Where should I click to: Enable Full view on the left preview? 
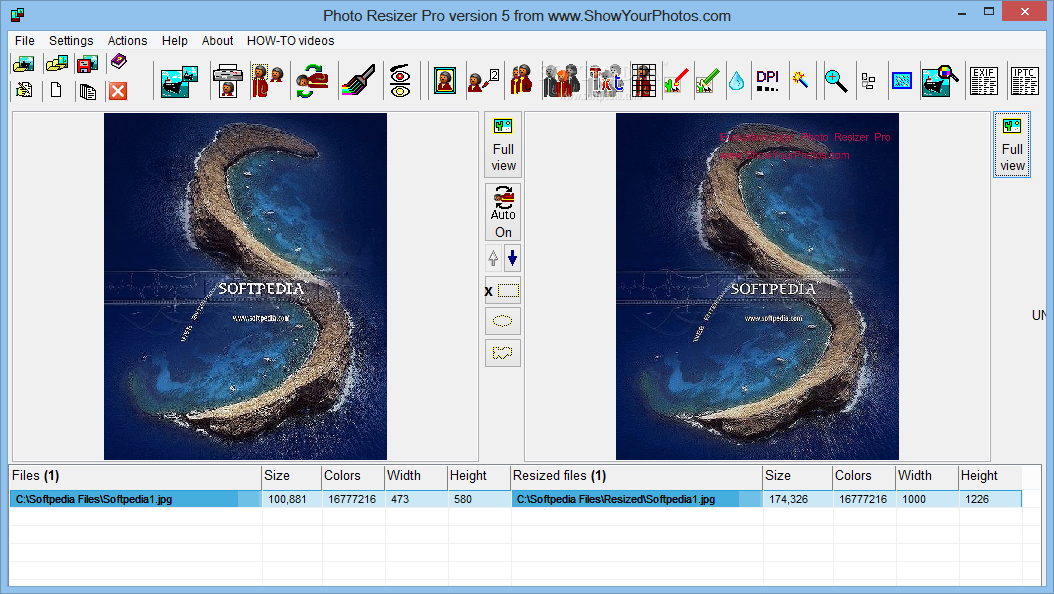coord(503,145)
